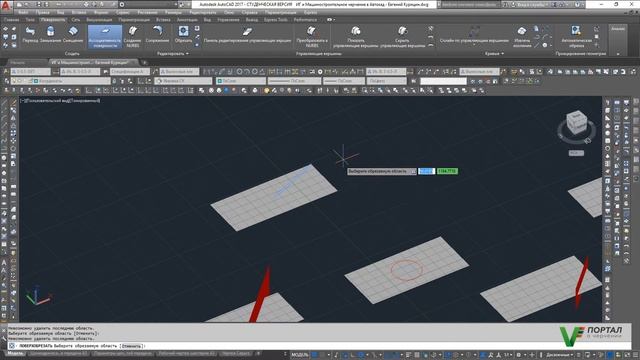640x360 pixels.
Task: Click the green dynamic input coordinate field
Action: click(447, 171)
